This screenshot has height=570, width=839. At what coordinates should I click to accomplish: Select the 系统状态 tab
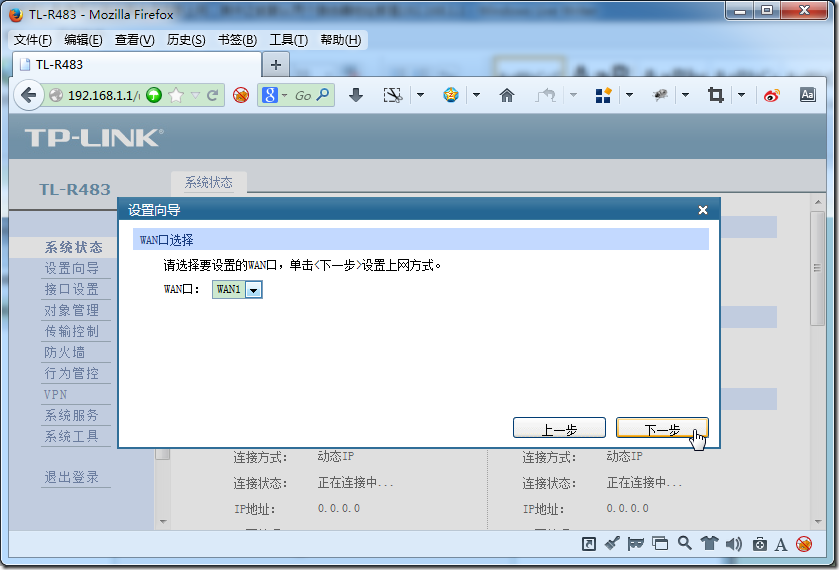[x=209, y=183]
